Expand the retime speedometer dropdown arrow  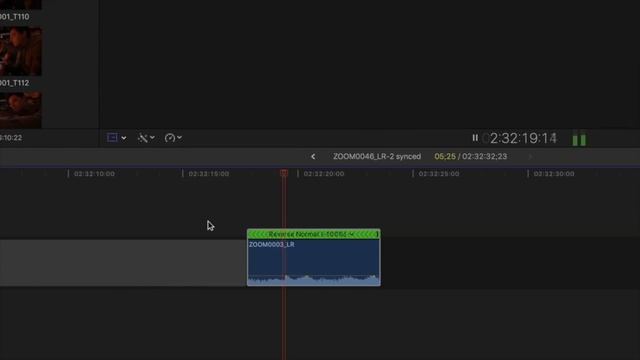pyautogui.click(x=179, y=138)
